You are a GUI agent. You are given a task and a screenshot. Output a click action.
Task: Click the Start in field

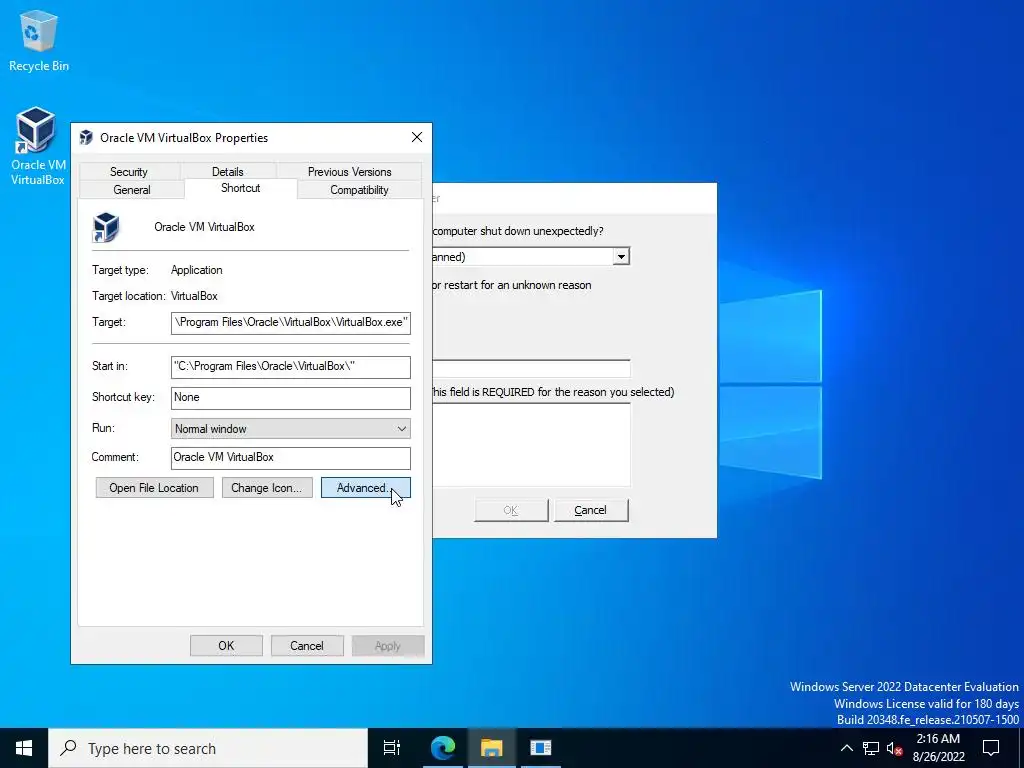[x=291, y=366]
